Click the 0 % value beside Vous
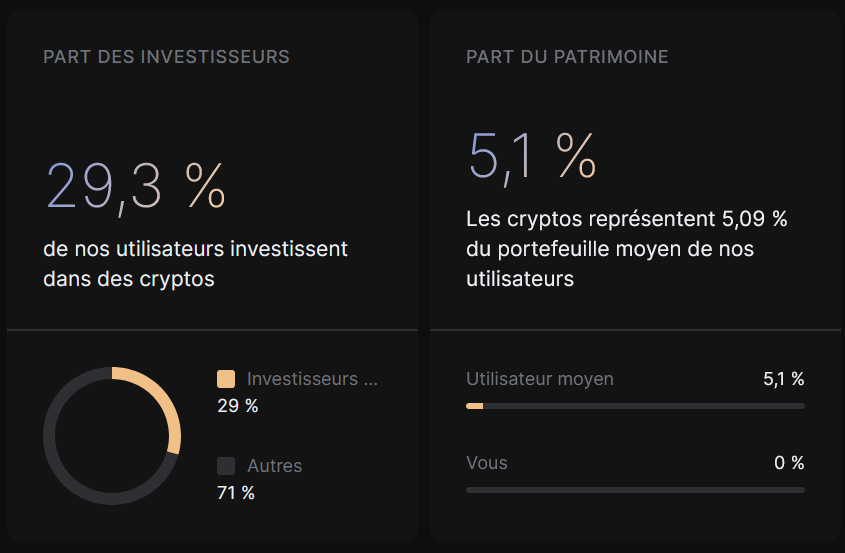Viewport: 845px width, 553px height. (789, 463)
